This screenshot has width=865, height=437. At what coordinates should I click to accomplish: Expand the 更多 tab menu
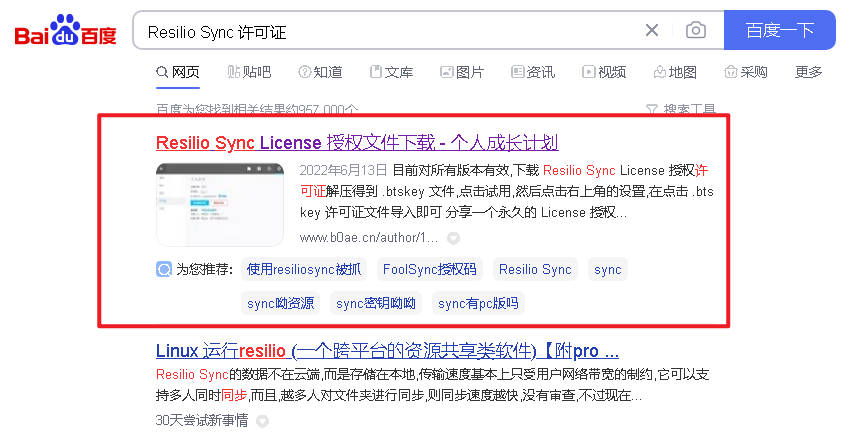808,72
